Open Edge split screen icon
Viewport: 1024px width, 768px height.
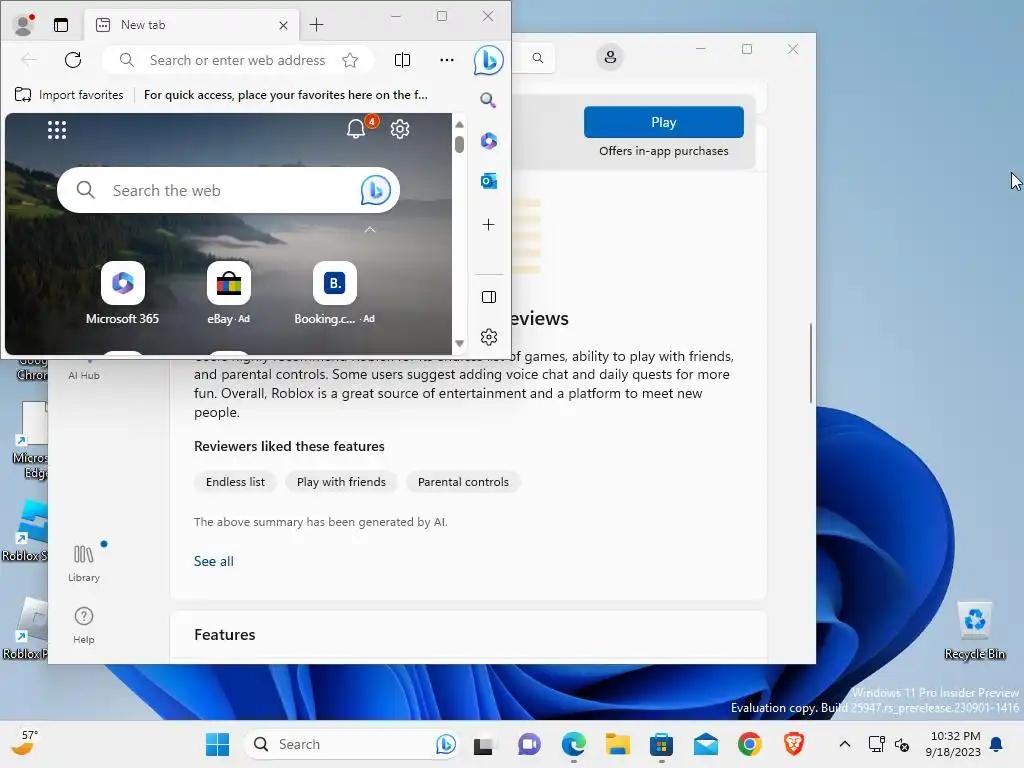tap(402, 60)
